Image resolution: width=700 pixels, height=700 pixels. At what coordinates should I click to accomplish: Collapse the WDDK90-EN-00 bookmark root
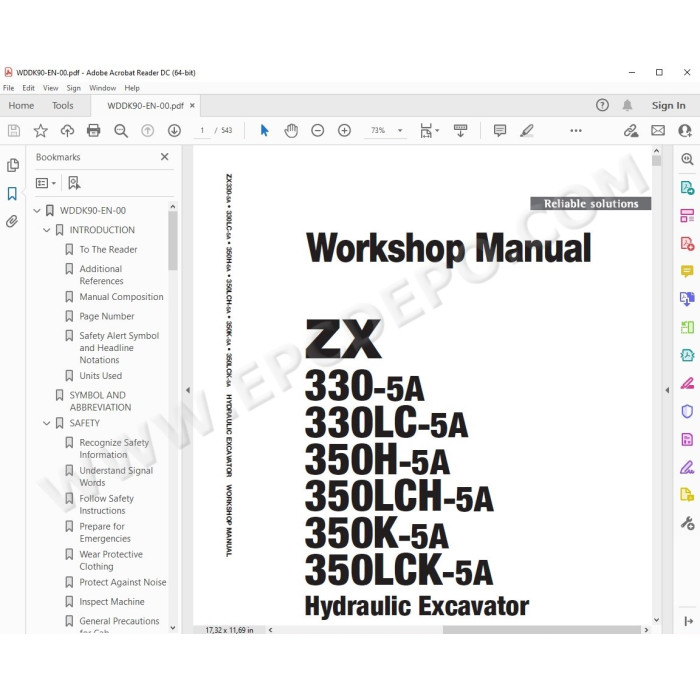pos(37,211)
